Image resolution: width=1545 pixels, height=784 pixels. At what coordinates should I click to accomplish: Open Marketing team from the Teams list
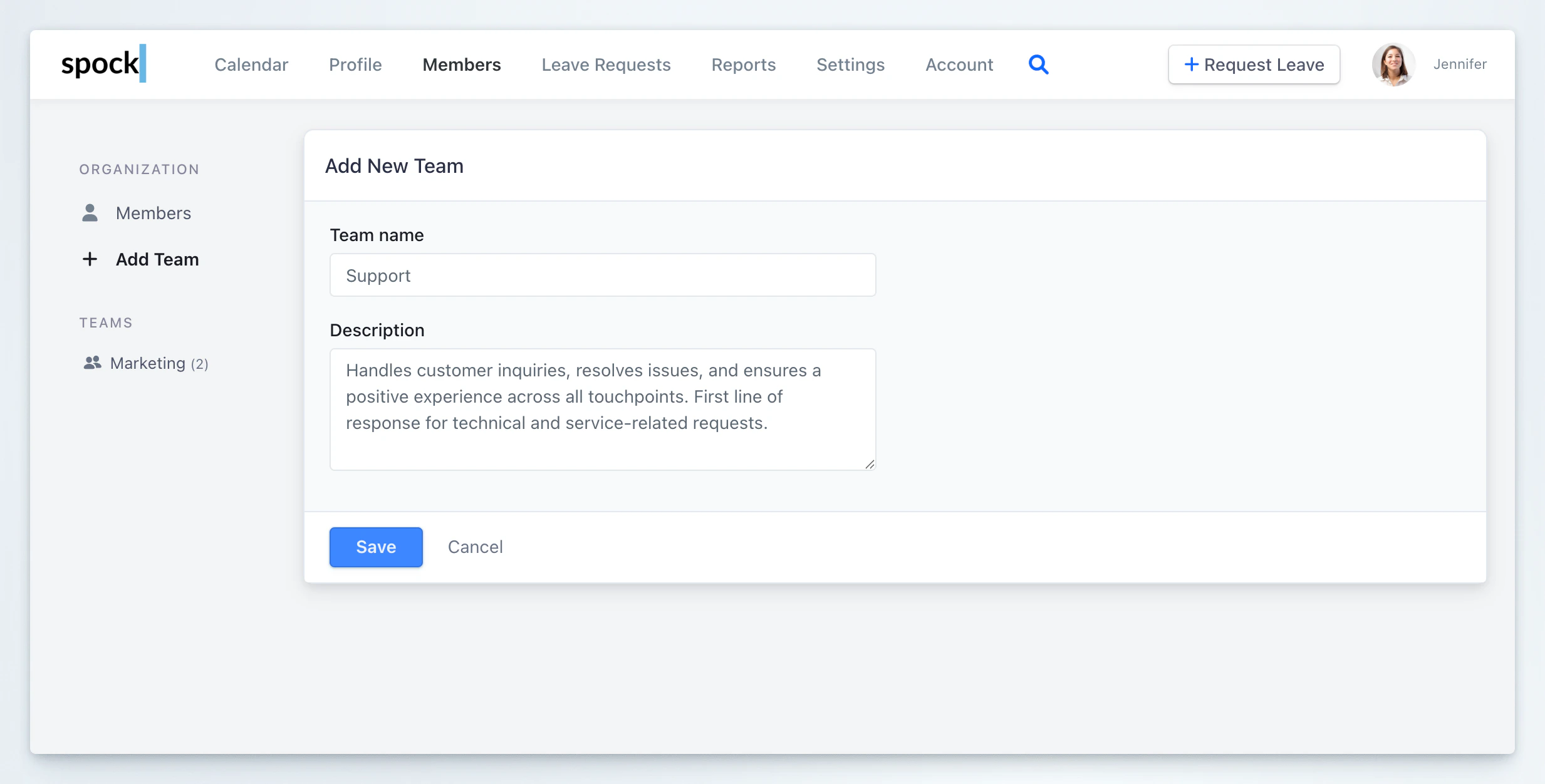(148, 363)
